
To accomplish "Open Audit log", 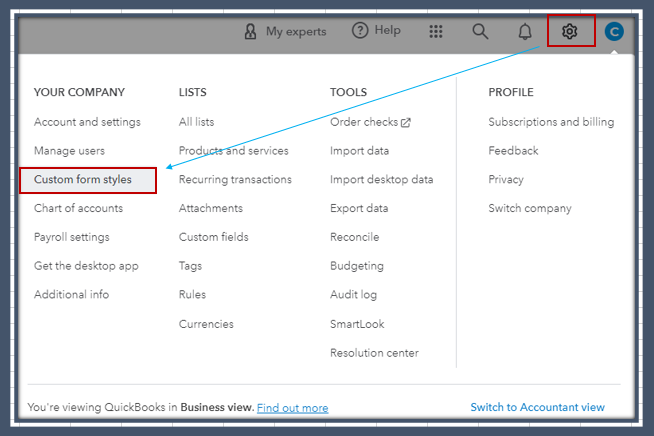I will 353,295.
